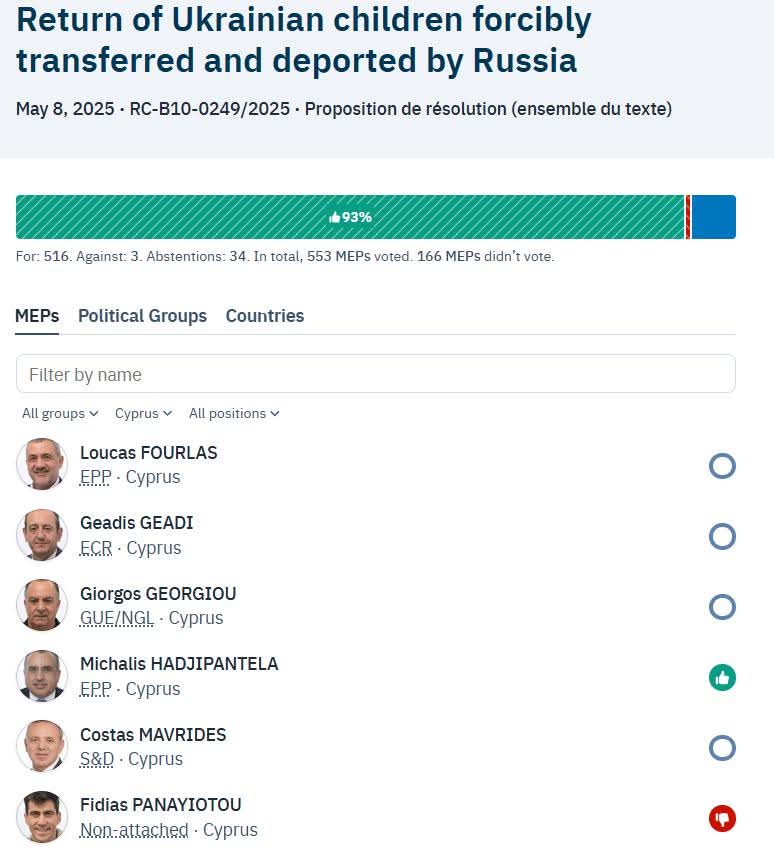Click the GUE/NGL group link
This screenshot has height=854, width=774.
coord(117,618)
